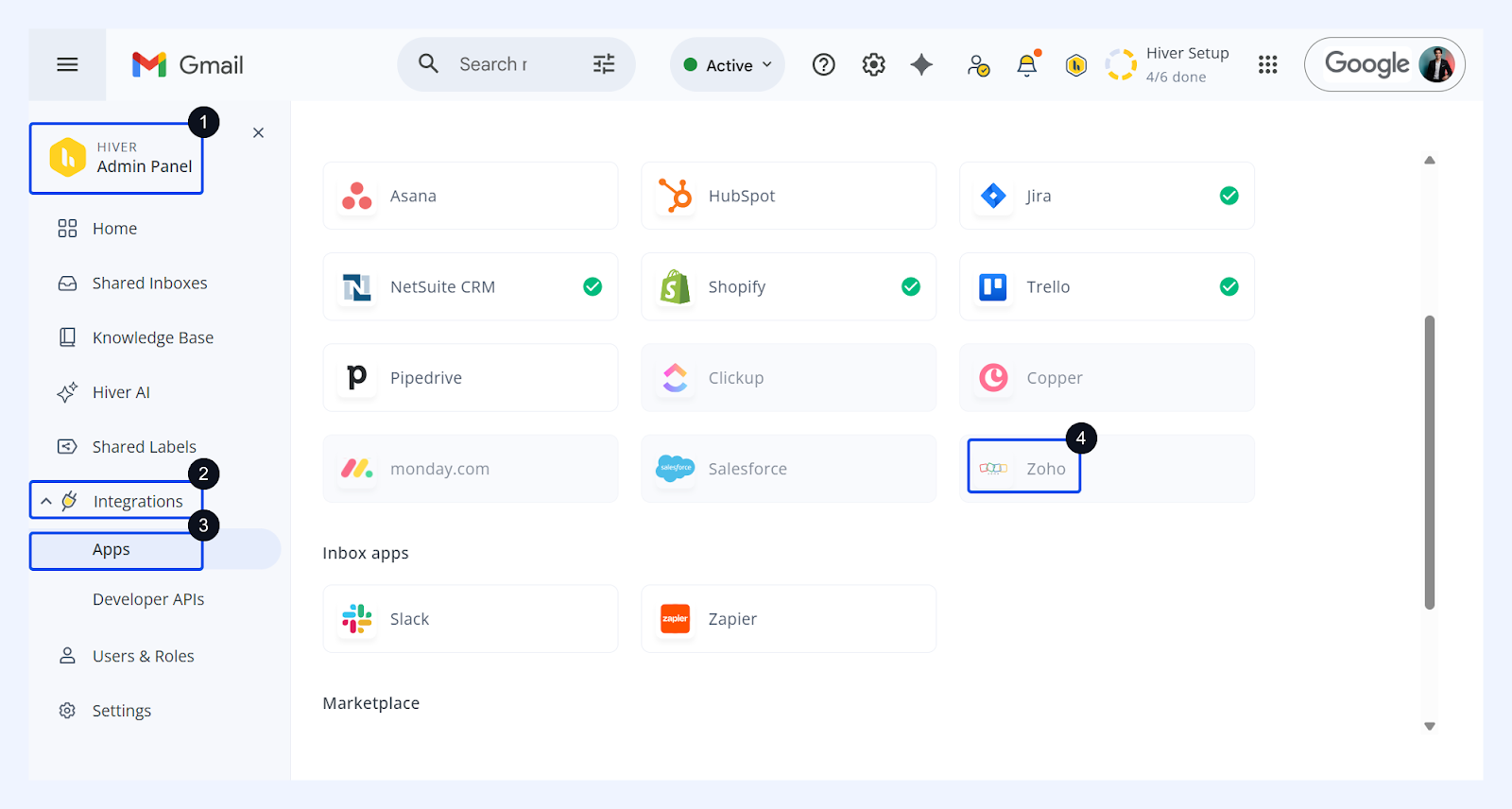Click the scrollbar down arrow
The height and width of the screenshot is (809, 1512).
[1430, 727]
